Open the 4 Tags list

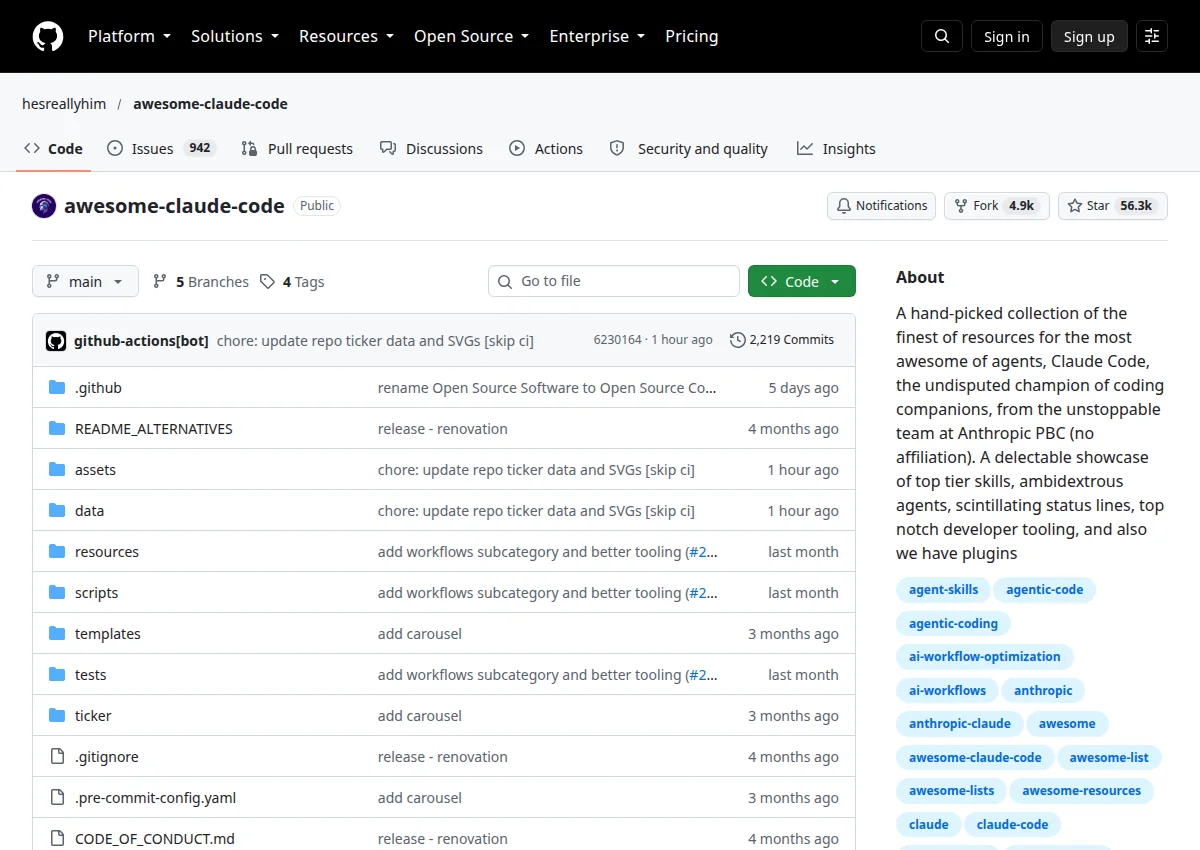click(x=292, y=282)
